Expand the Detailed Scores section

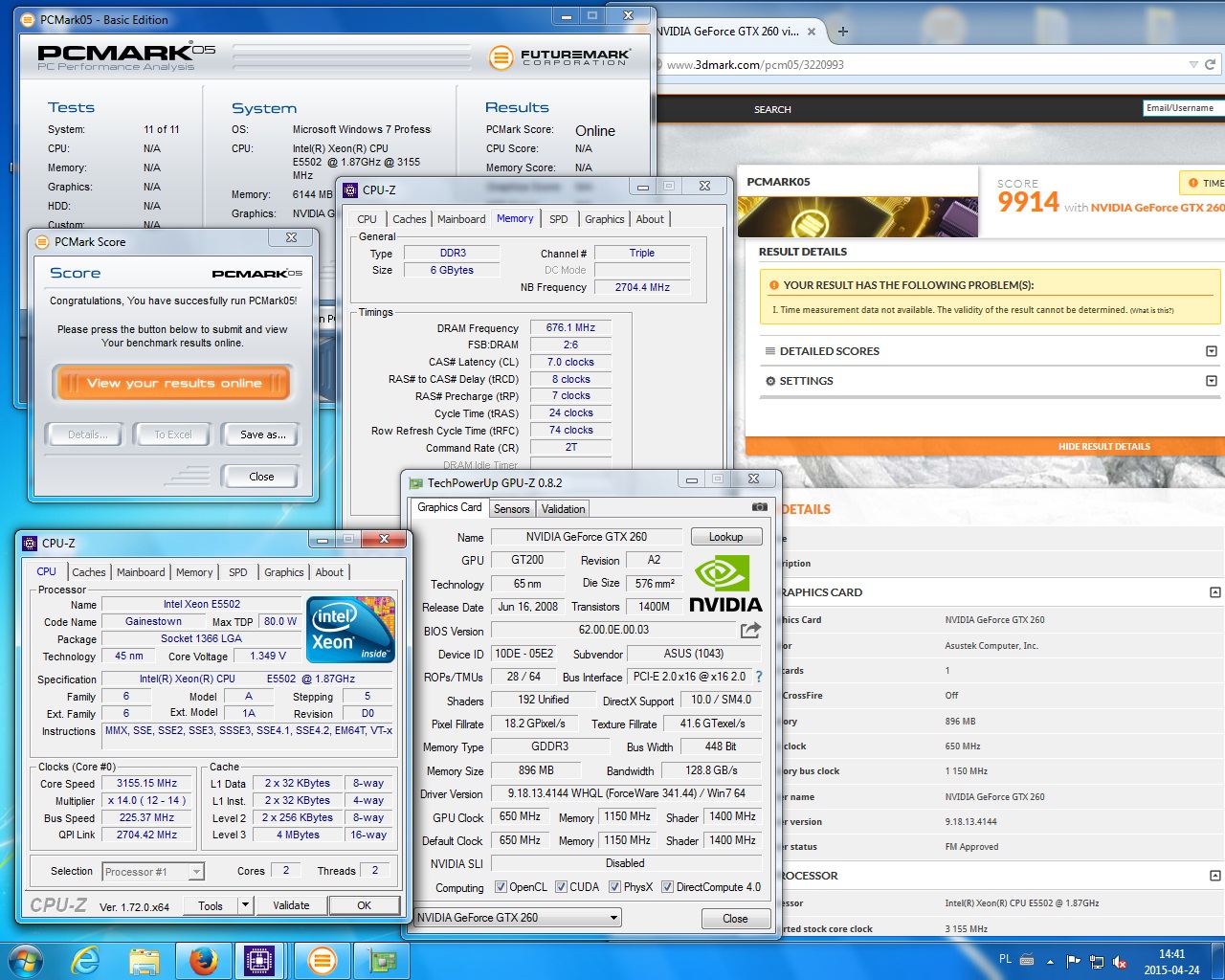(x=1211, y=351)
